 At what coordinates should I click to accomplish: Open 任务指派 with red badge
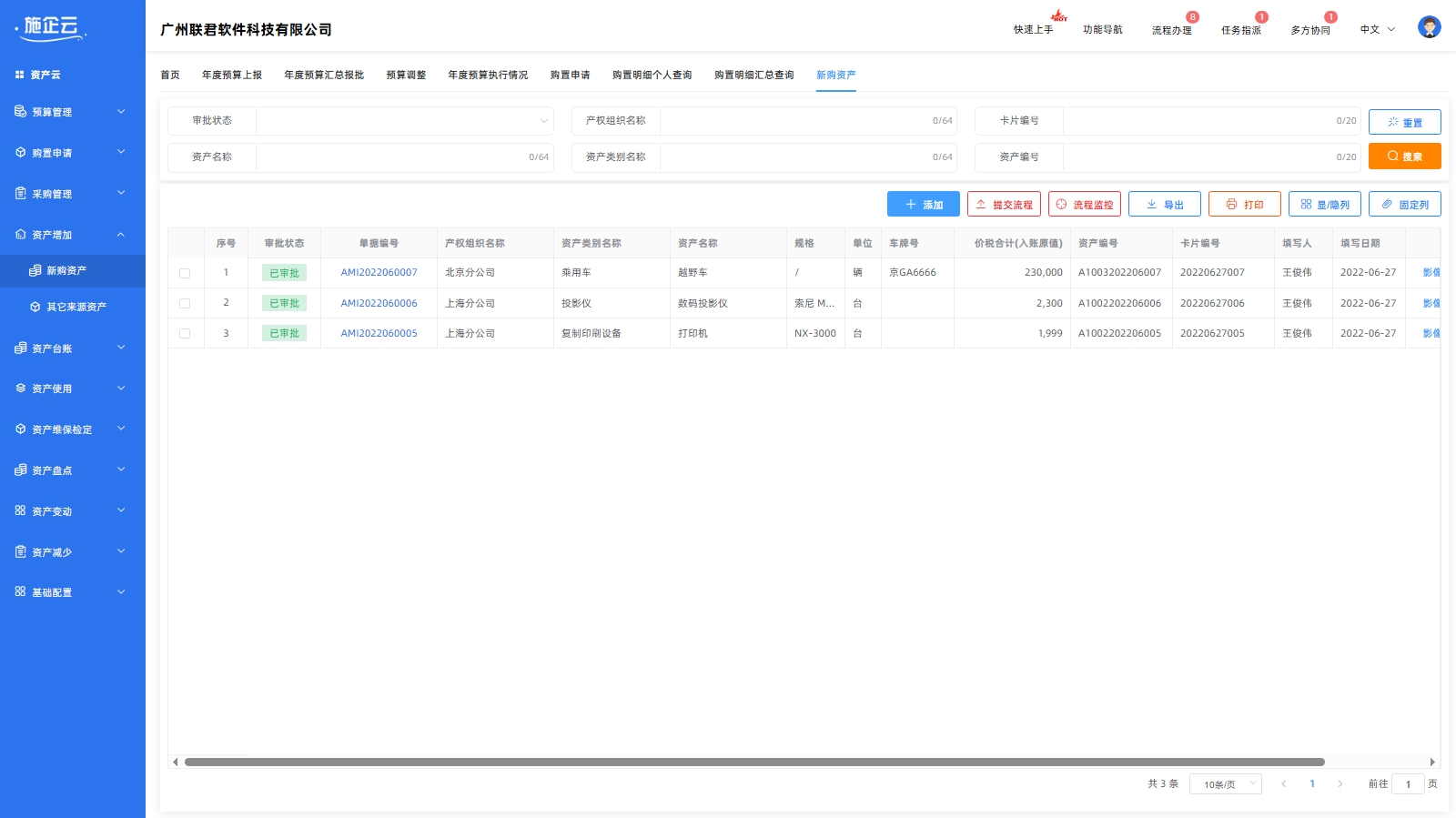pos(1241,30)
